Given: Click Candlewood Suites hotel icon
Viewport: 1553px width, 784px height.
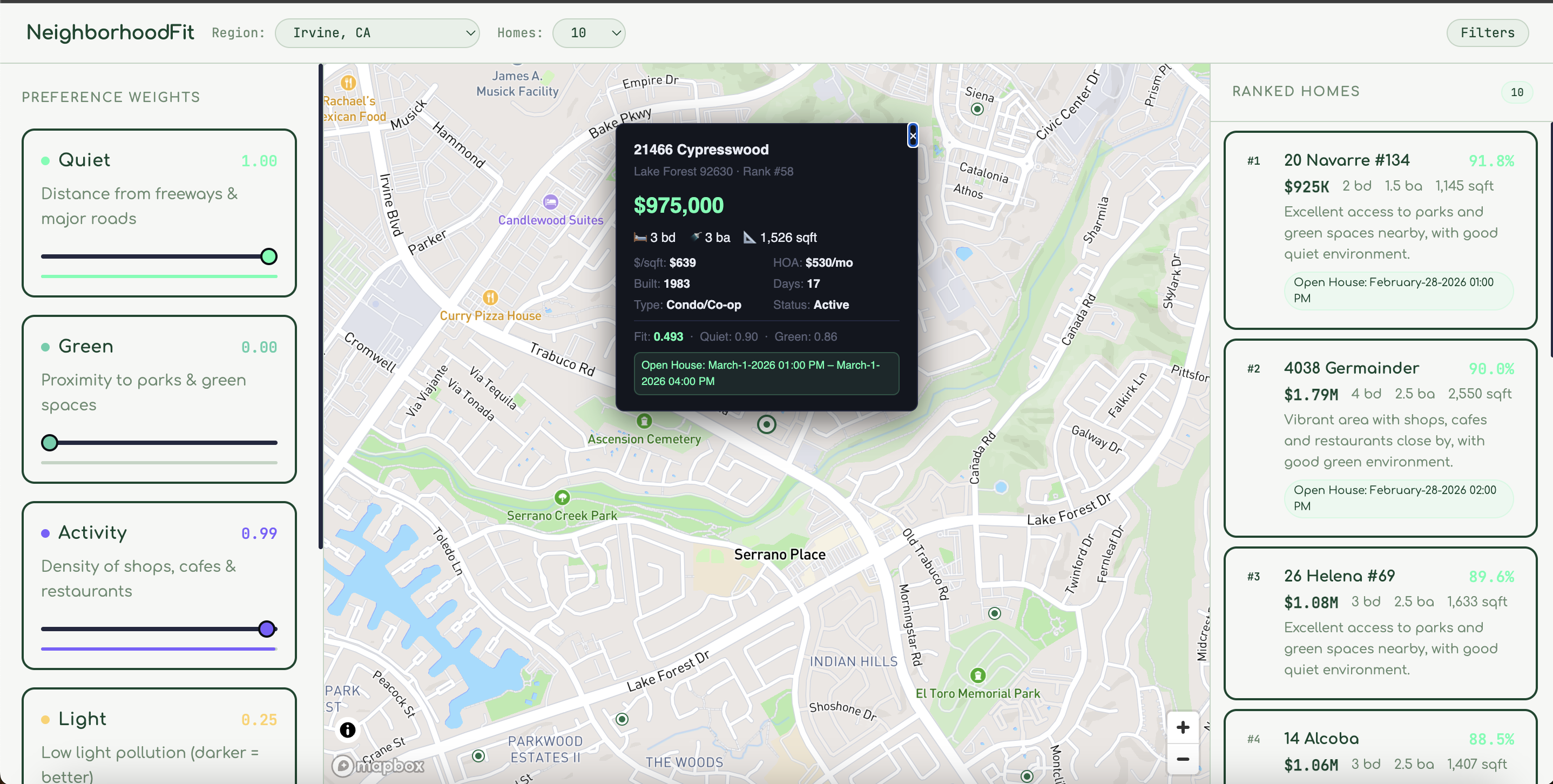Looking at the screenshot, I should pos(550,202).
